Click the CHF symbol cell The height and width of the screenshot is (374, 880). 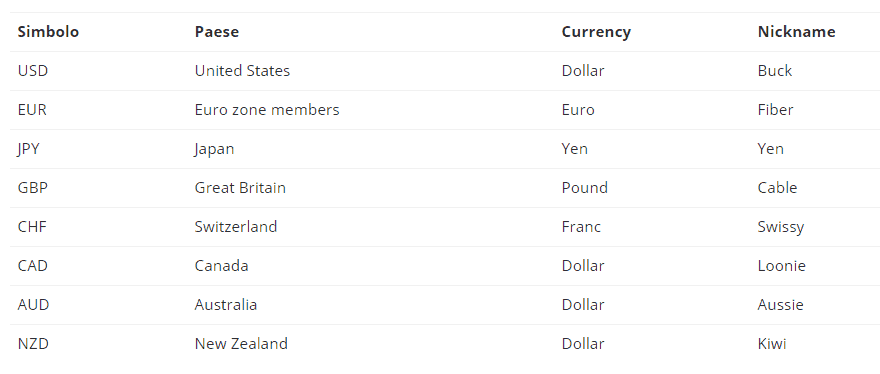[x=32, y=227]
